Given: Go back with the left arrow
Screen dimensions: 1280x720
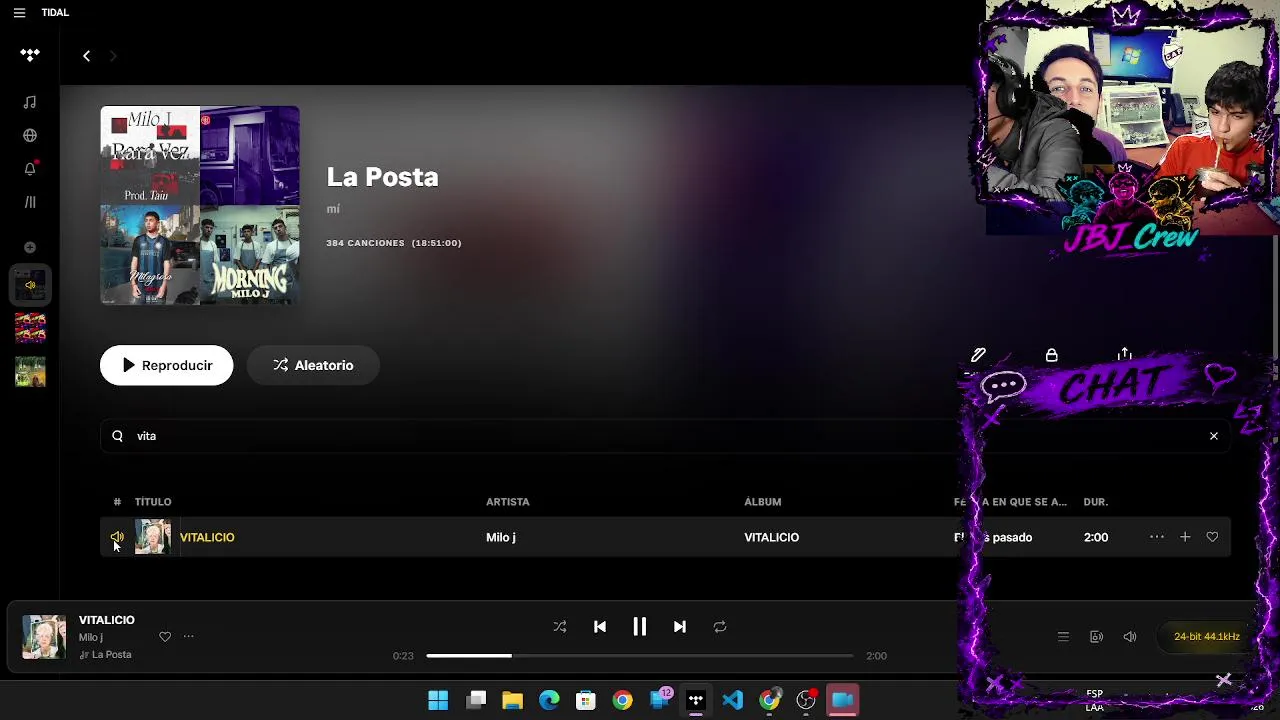Looking at the screenshot, I should pyautogui.click(x=87, y=56).
